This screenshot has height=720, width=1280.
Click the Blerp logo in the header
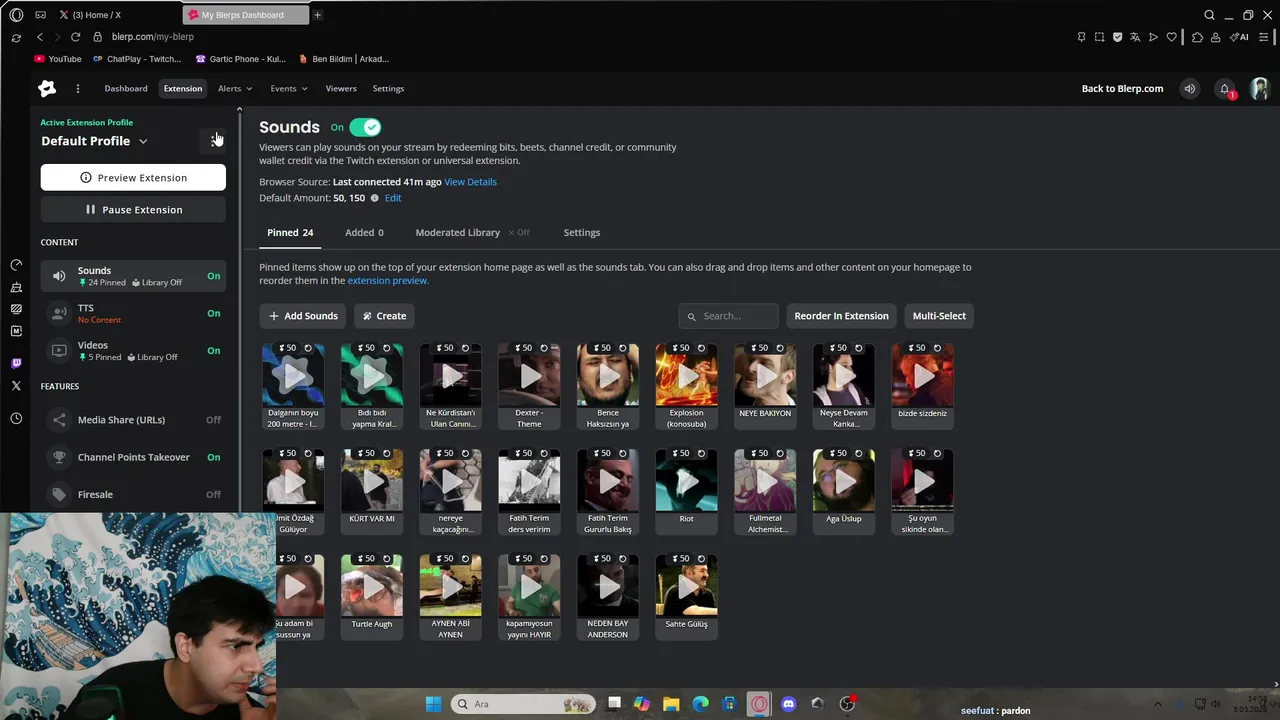(47, 88)
